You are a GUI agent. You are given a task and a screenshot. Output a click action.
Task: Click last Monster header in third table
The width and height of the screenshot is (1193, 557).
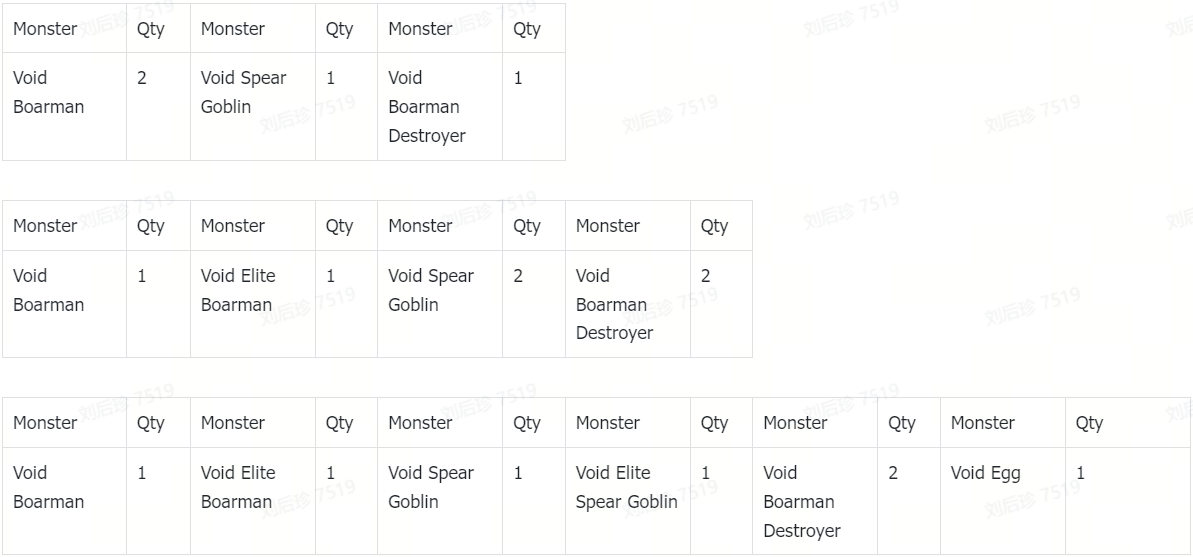coord(1003,423)
